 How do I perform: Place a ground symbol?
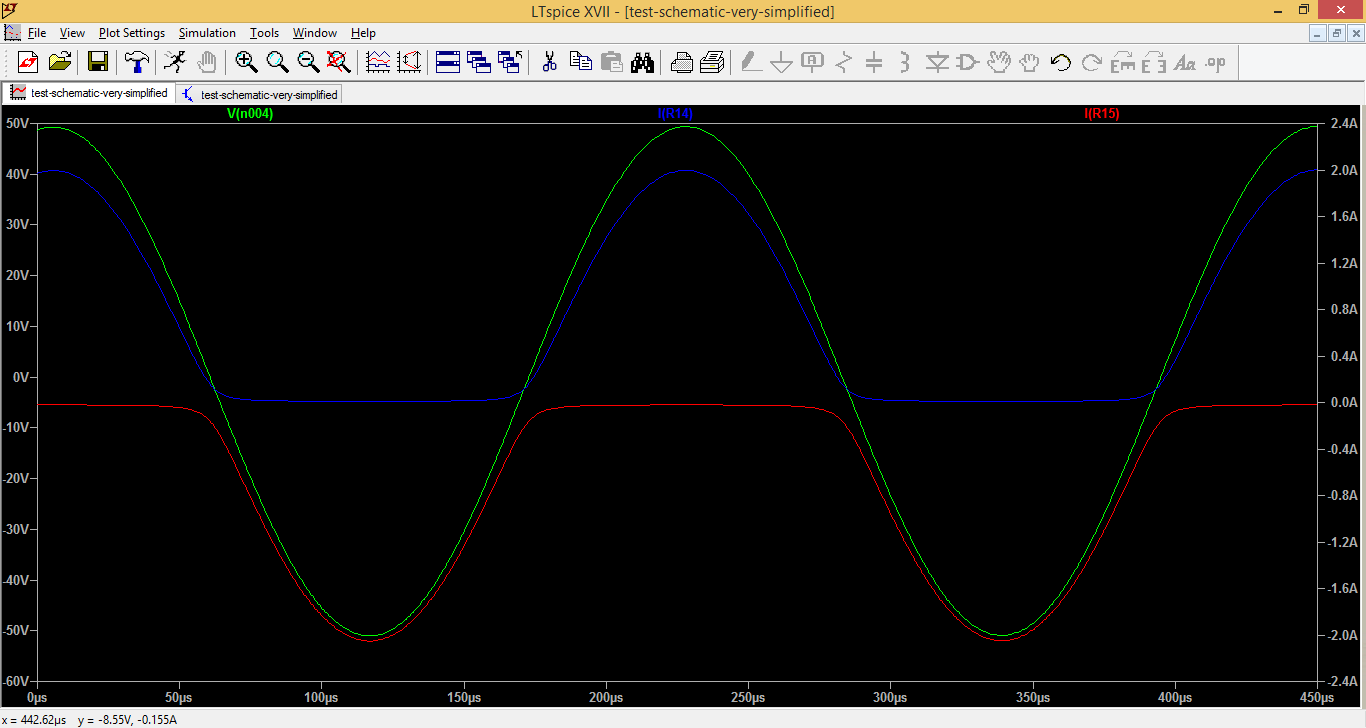pos(781,62)
